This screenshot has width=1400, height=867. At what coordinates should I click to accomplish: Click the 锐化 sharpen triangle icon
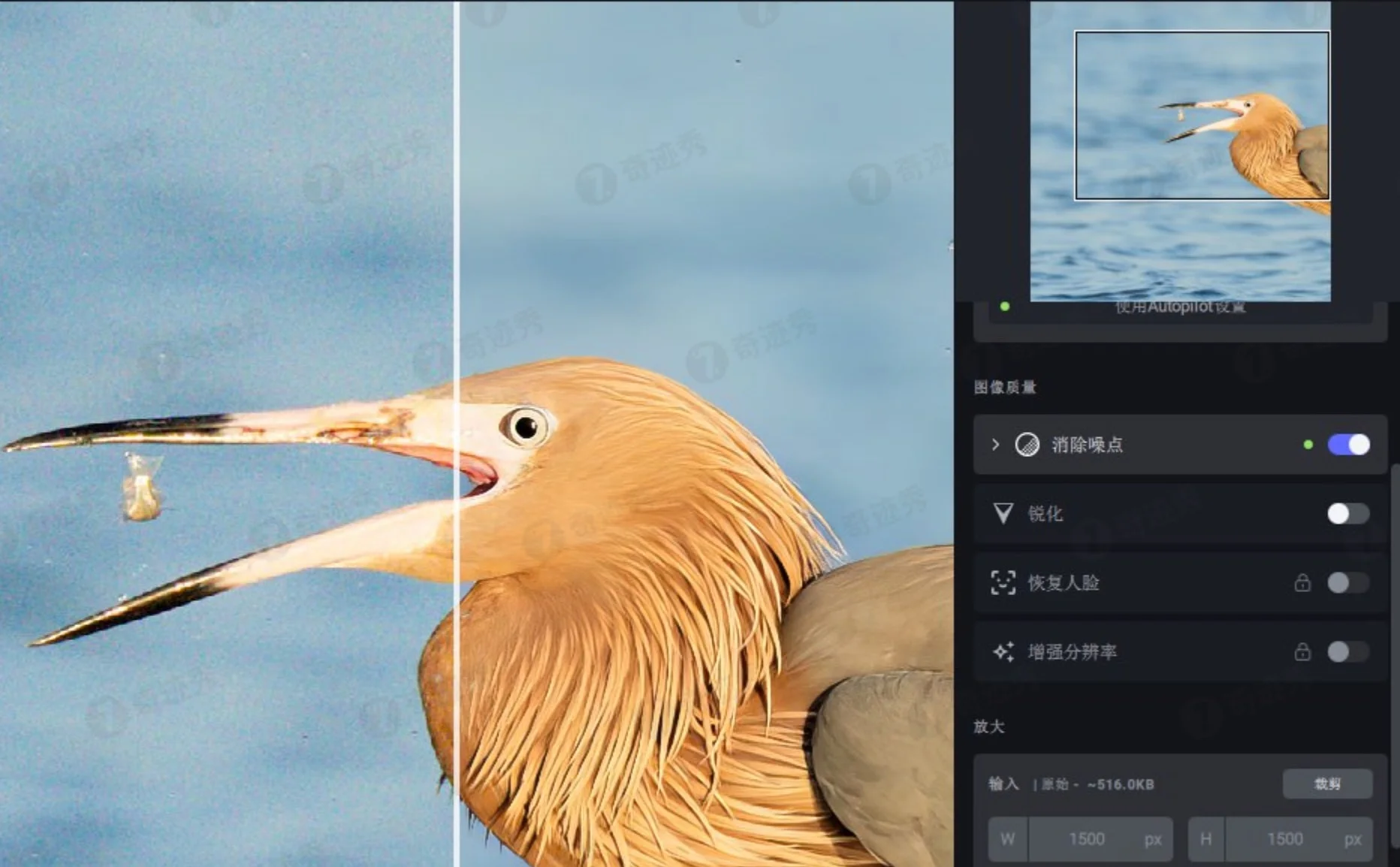1004,514
